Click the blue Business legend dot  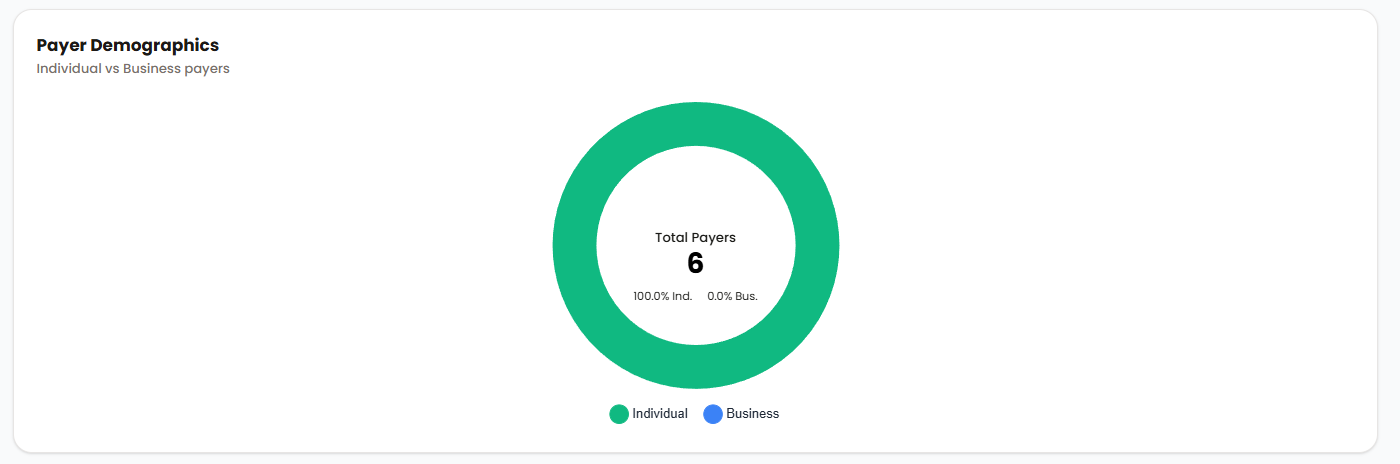coord(713,414)
